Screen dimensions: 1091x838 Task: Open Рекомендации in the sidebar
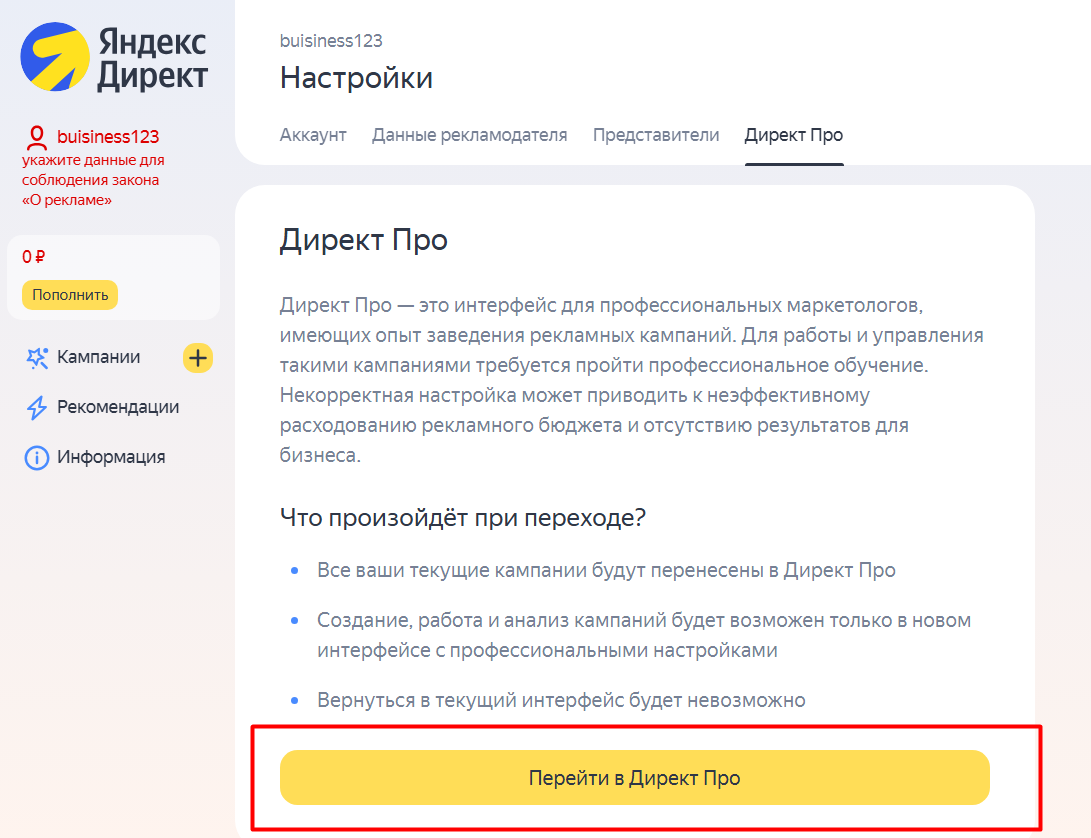[118, 407]
